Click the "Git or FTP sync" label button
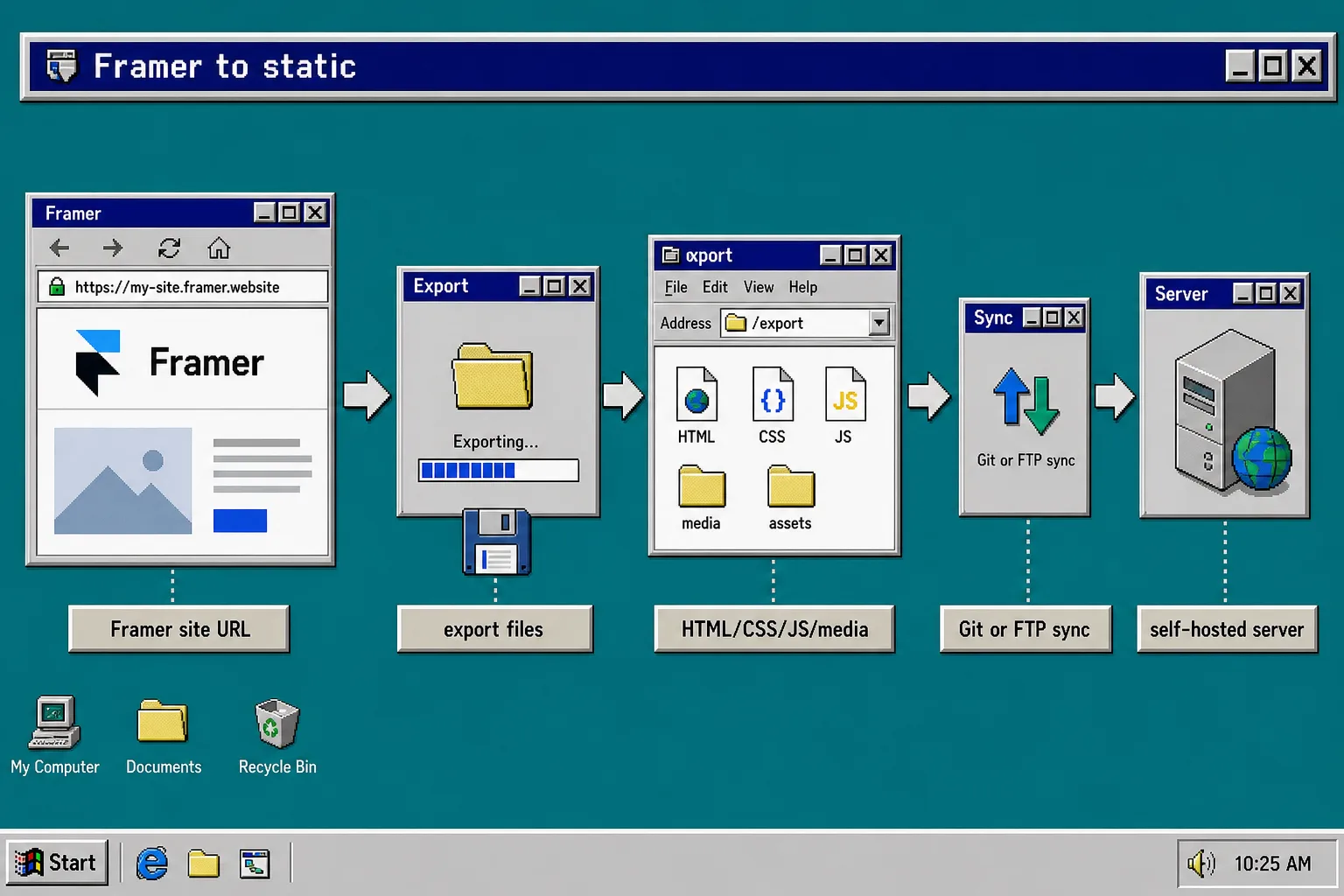1344x896 pixels. click(1025, 629)
